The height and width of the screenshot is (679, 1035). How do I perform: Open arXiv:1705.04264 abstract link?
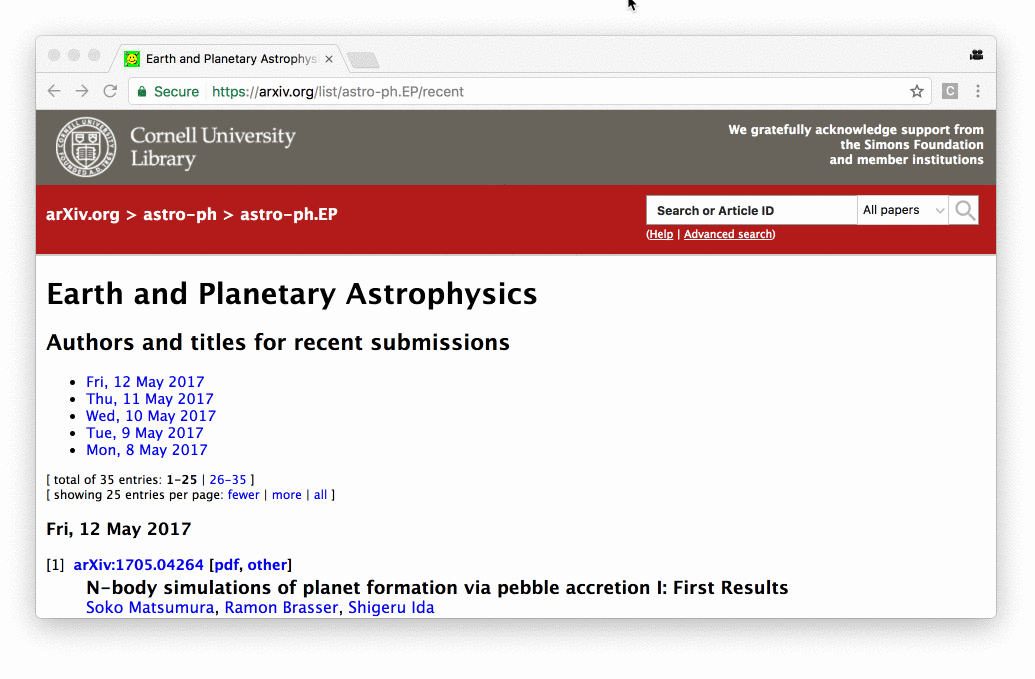tap(139, 565)
